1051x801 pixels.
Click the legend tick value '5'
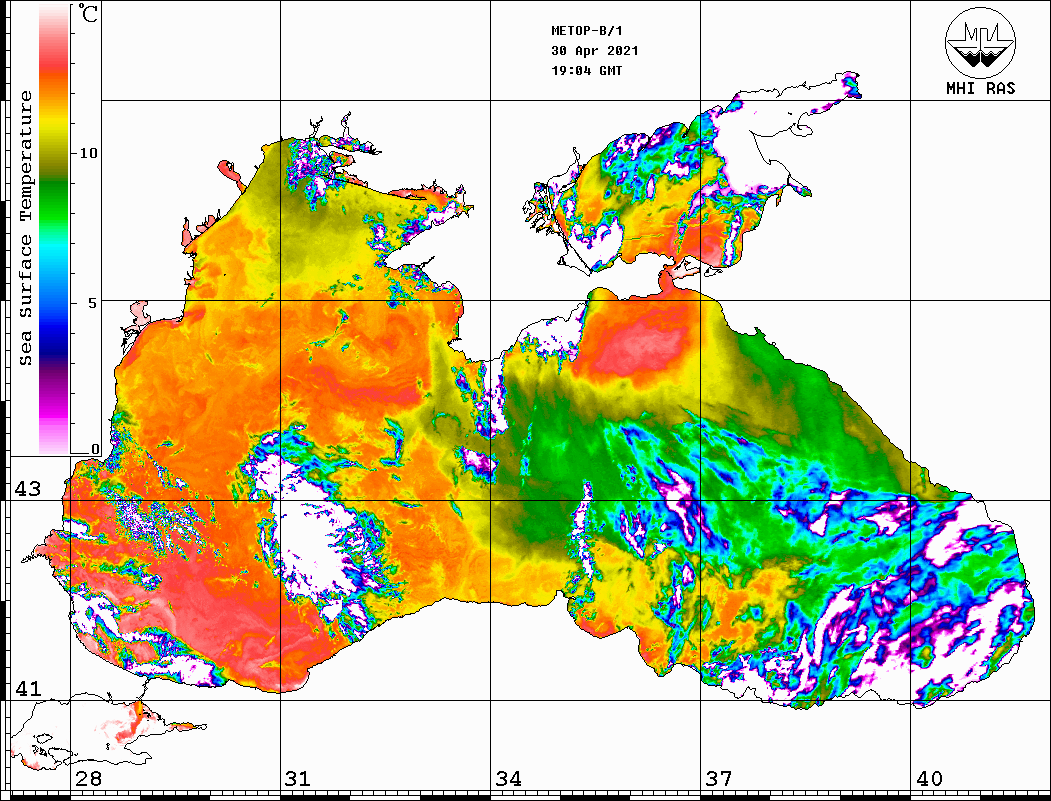click(92, 303)
